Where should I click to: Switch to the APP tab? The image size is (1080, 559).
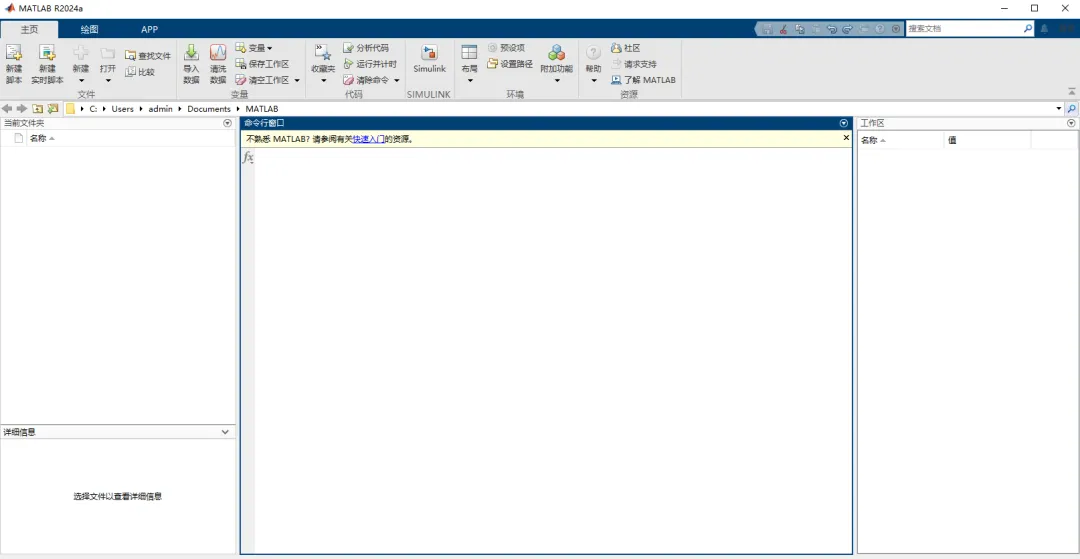coord(149,29)
